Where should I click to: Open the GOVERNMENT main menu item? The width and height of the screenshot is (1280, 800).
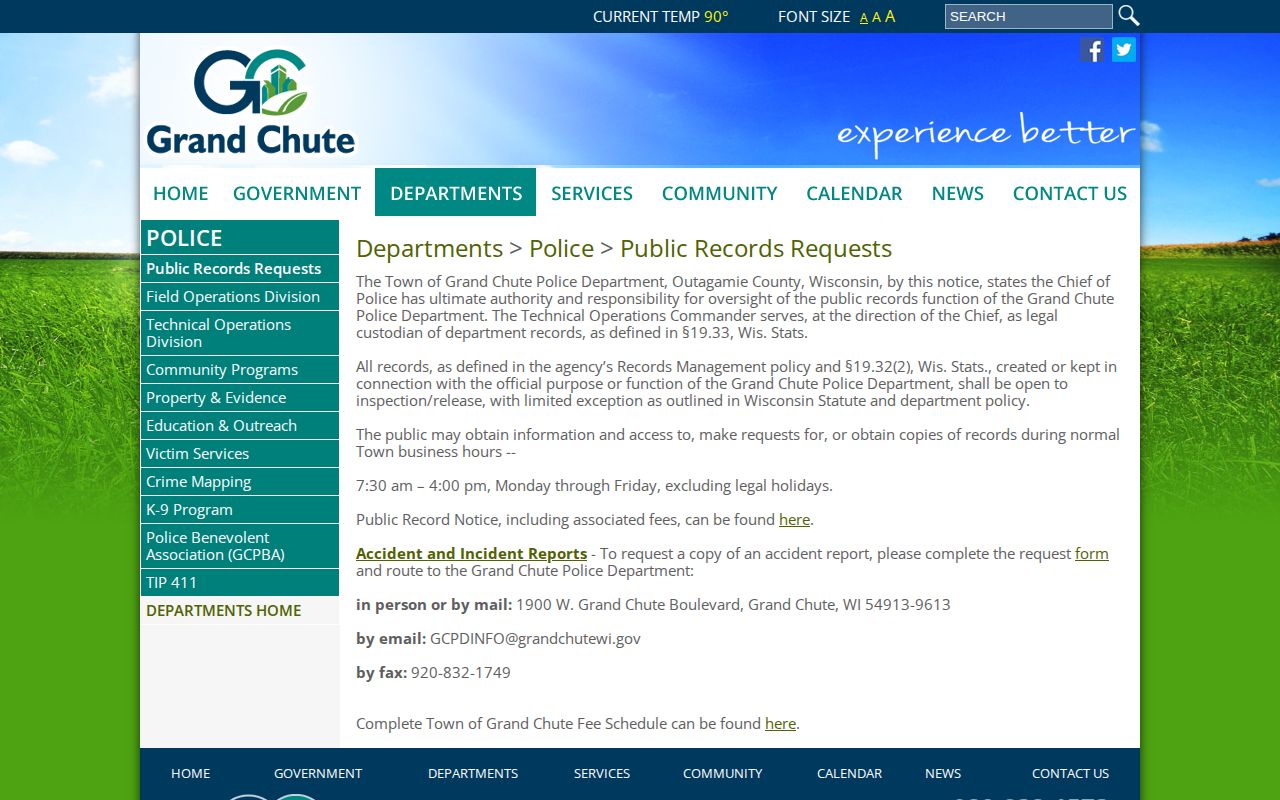pyautogui.click(x=297, y=193)
